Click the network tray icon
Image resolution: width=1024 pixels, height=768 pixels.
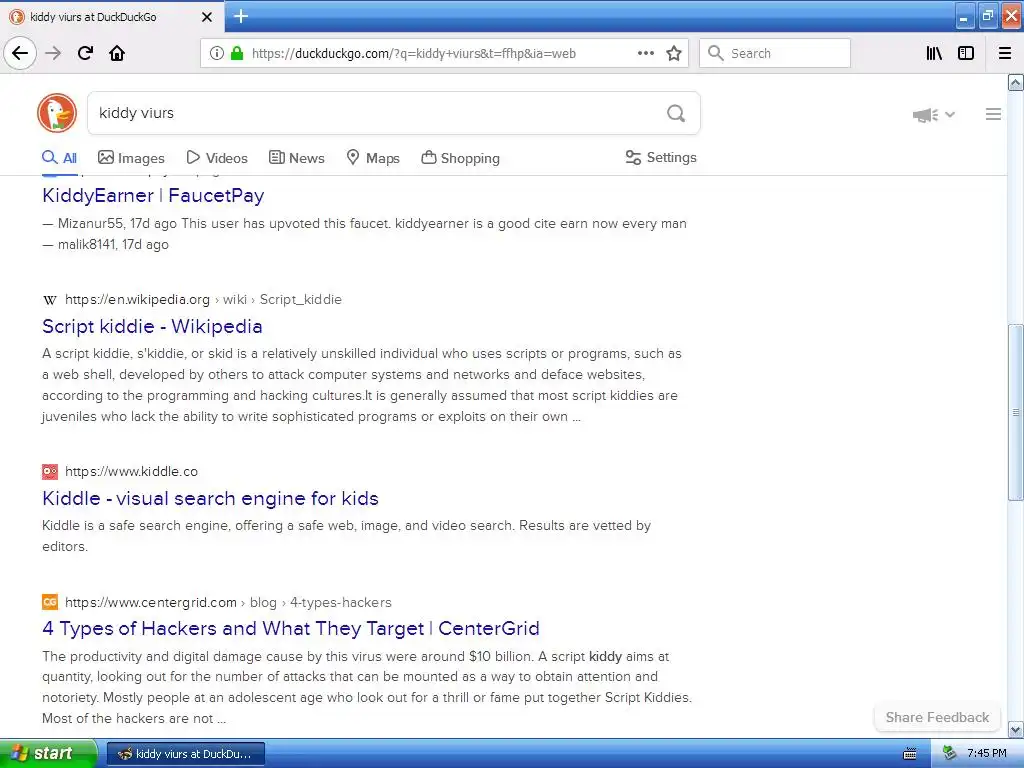pos(949,754)
